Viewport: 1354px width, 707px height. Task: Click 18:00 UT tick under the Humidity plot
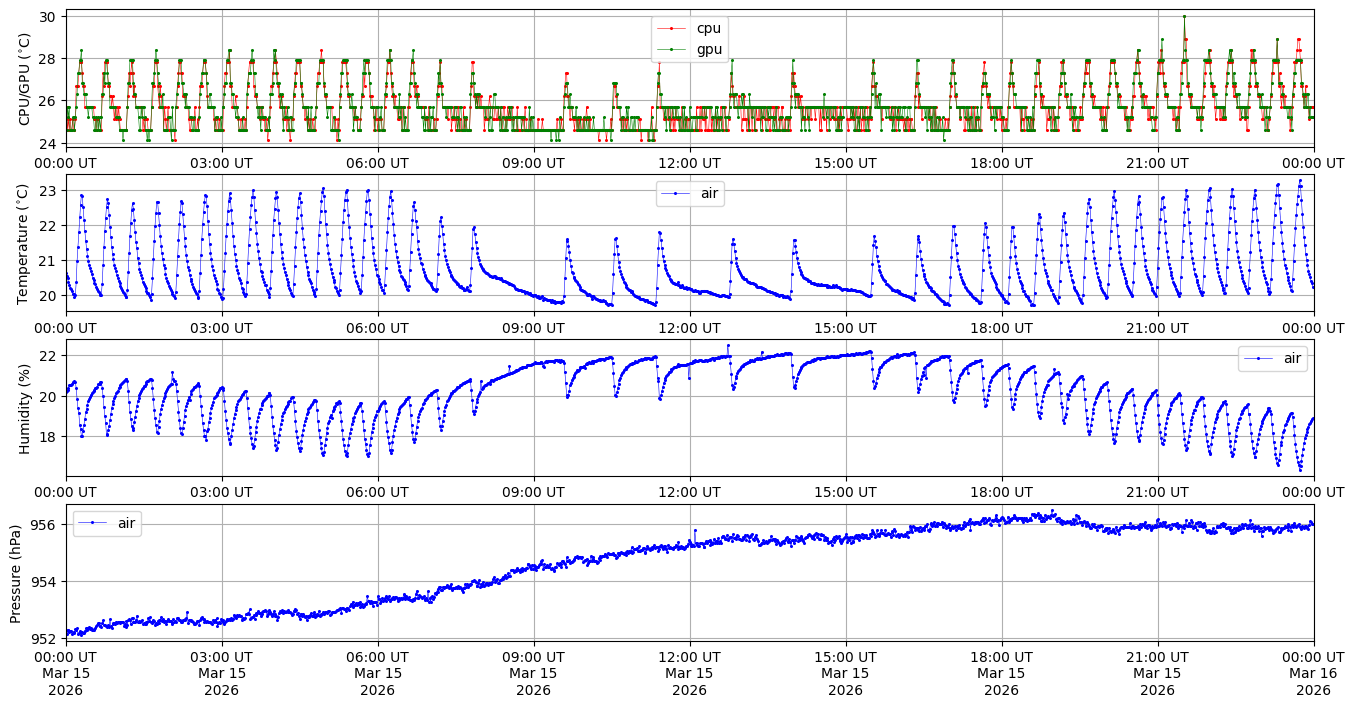click(x=1001, y=492)
